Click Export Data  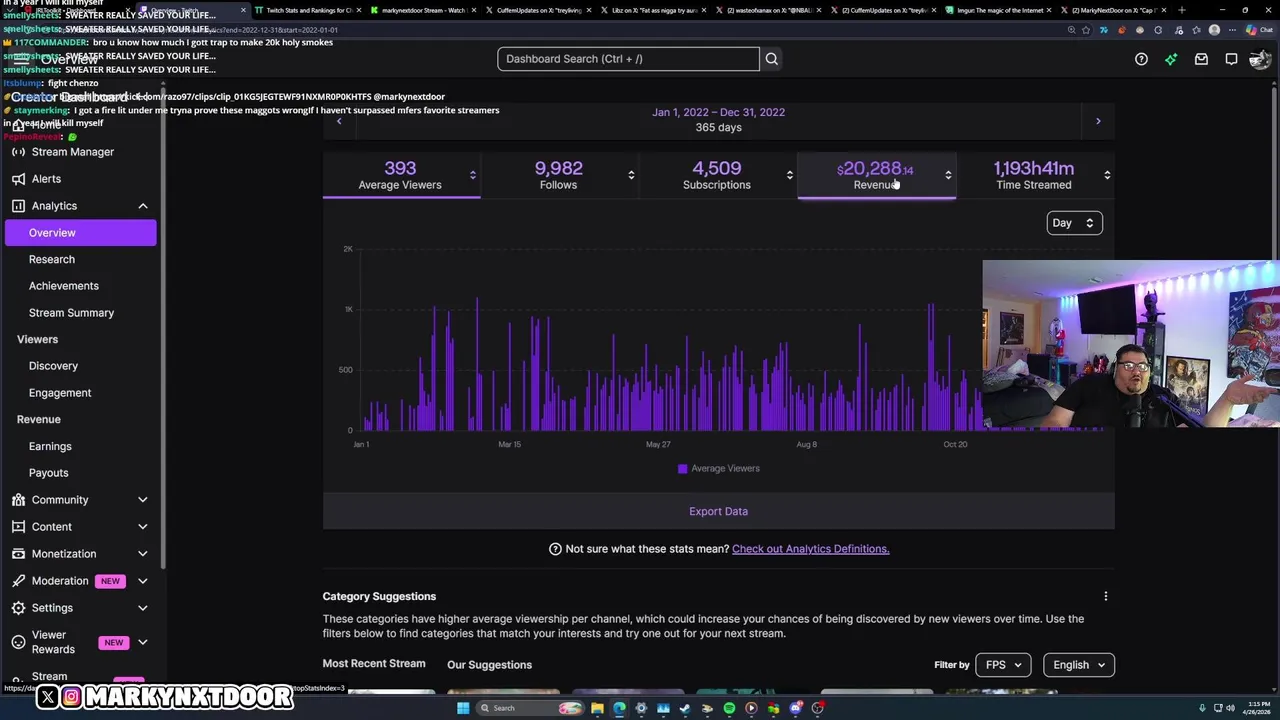point(718,511)
